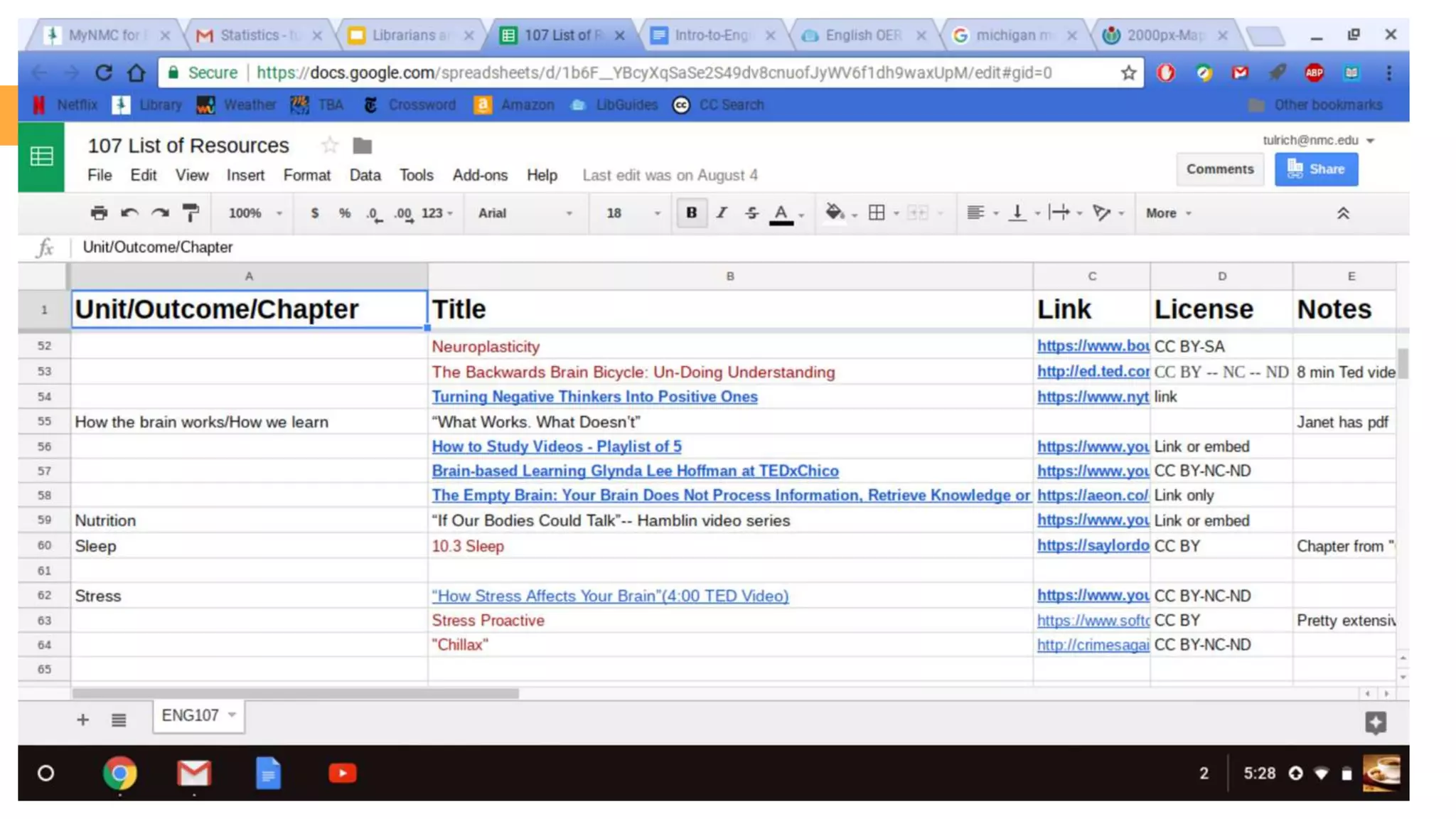This screenshot has height=819, width=1456.
Task: Click the fill color bucket icon
Action: pos(834,213)
